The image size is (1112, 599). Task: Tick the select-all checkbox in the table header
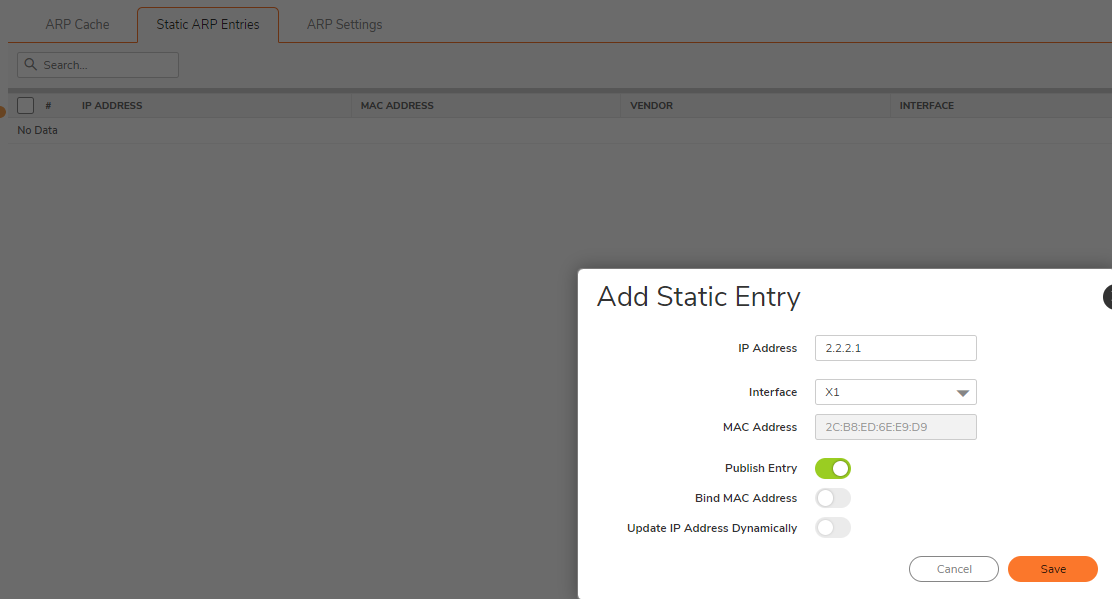[x=26, y=106]
